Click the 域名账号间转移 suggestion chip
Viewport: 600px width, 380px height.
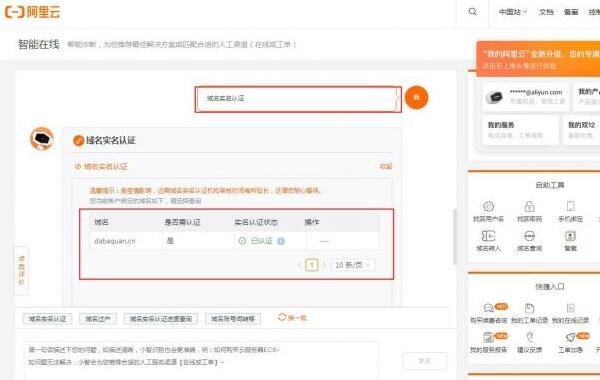click(233, 318)
